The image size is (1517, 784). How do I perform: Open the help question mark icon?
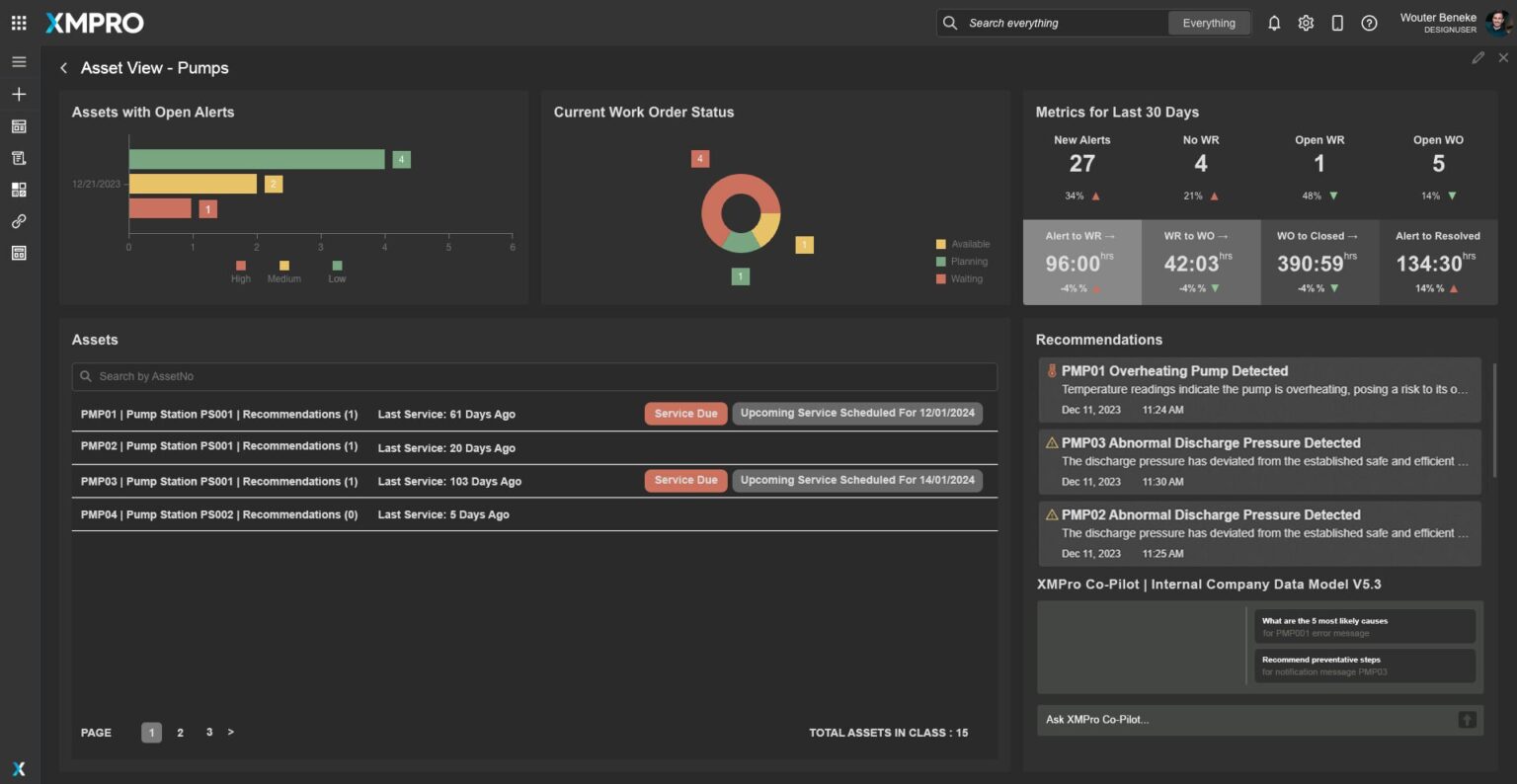pos(1369,23)
